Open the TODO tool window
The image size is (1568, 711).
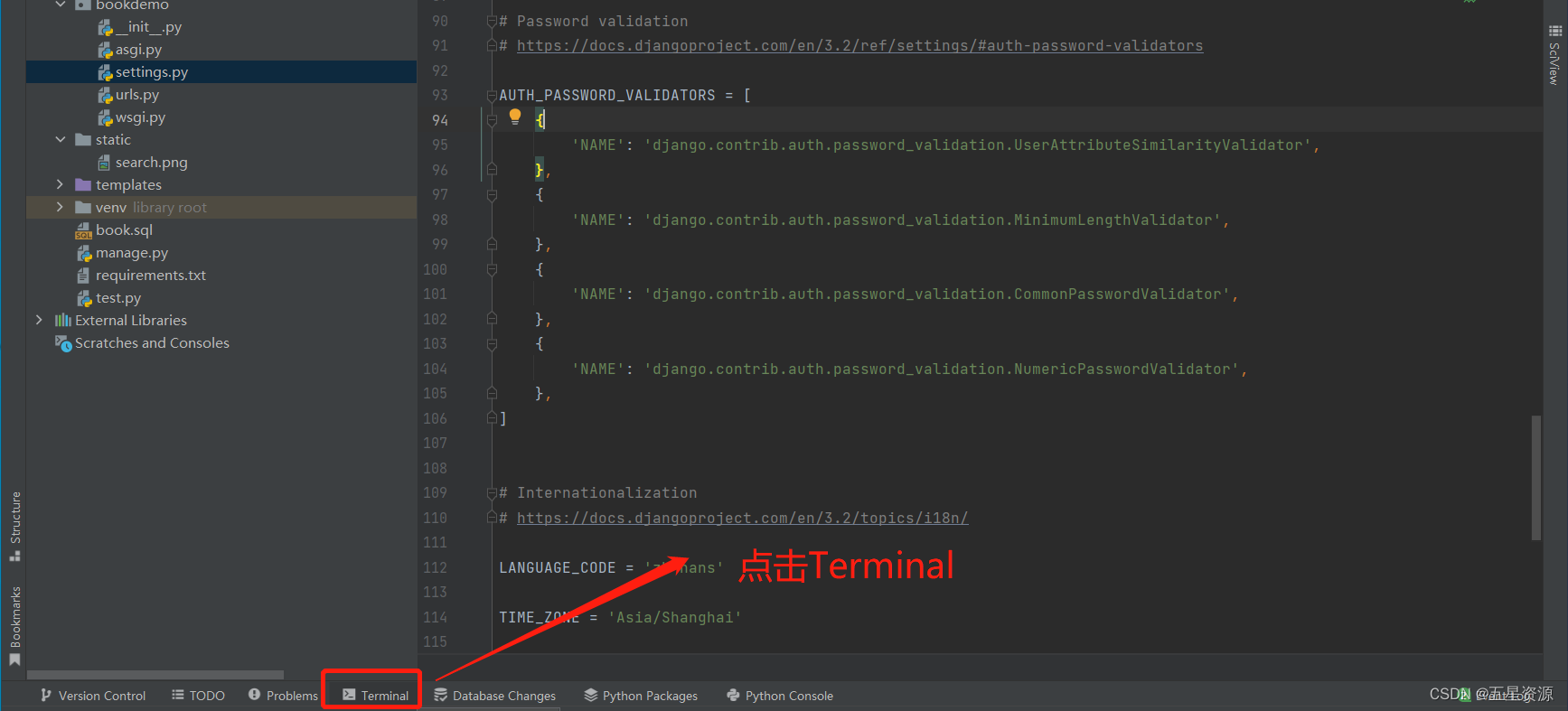pyautogui.click(x=198, y=696)
